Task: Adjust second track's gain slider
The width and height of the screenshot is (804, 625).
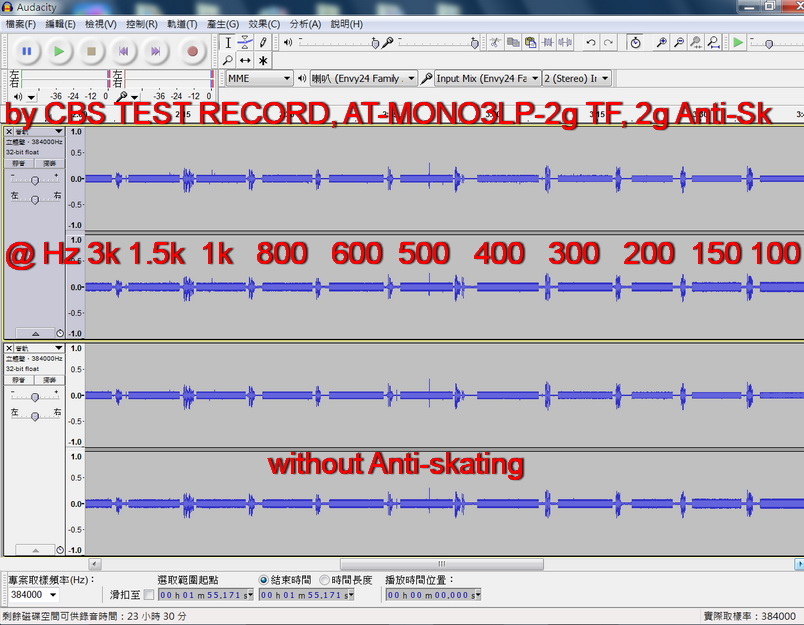Action: pos(35,397)
